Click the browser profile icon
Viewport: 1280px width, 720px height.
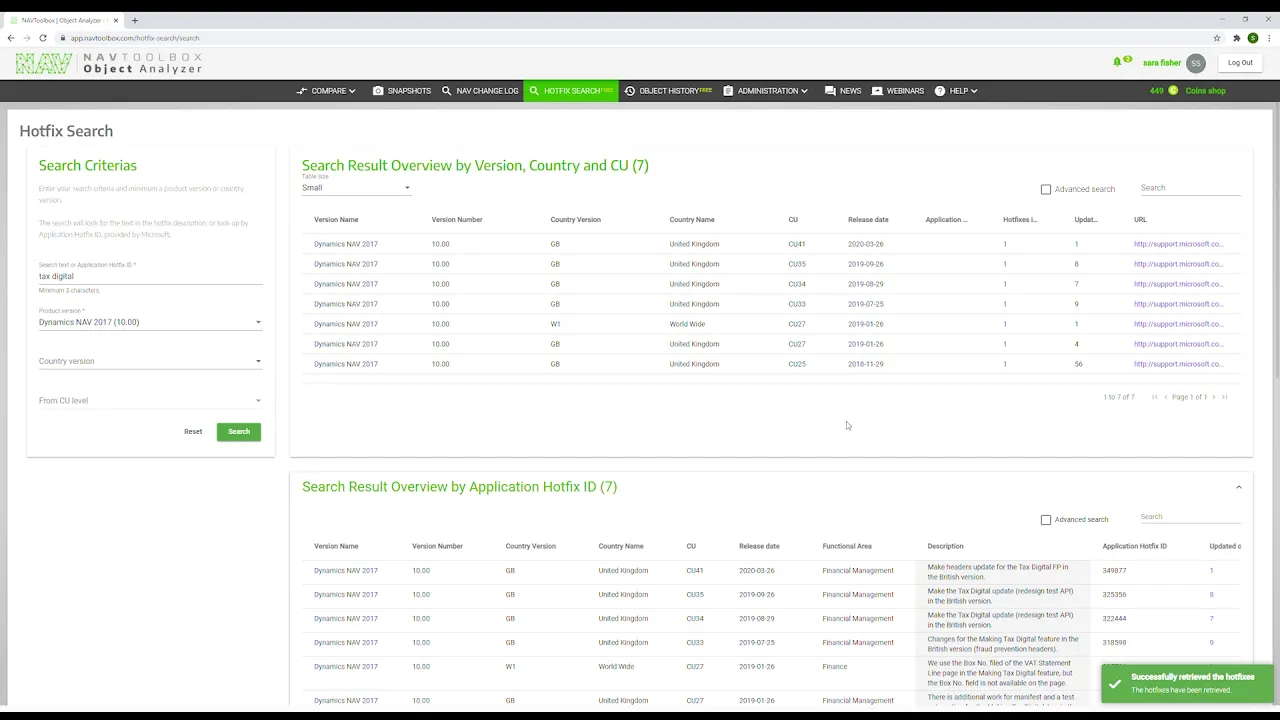pyautogui.click(x=1253, y=38)
